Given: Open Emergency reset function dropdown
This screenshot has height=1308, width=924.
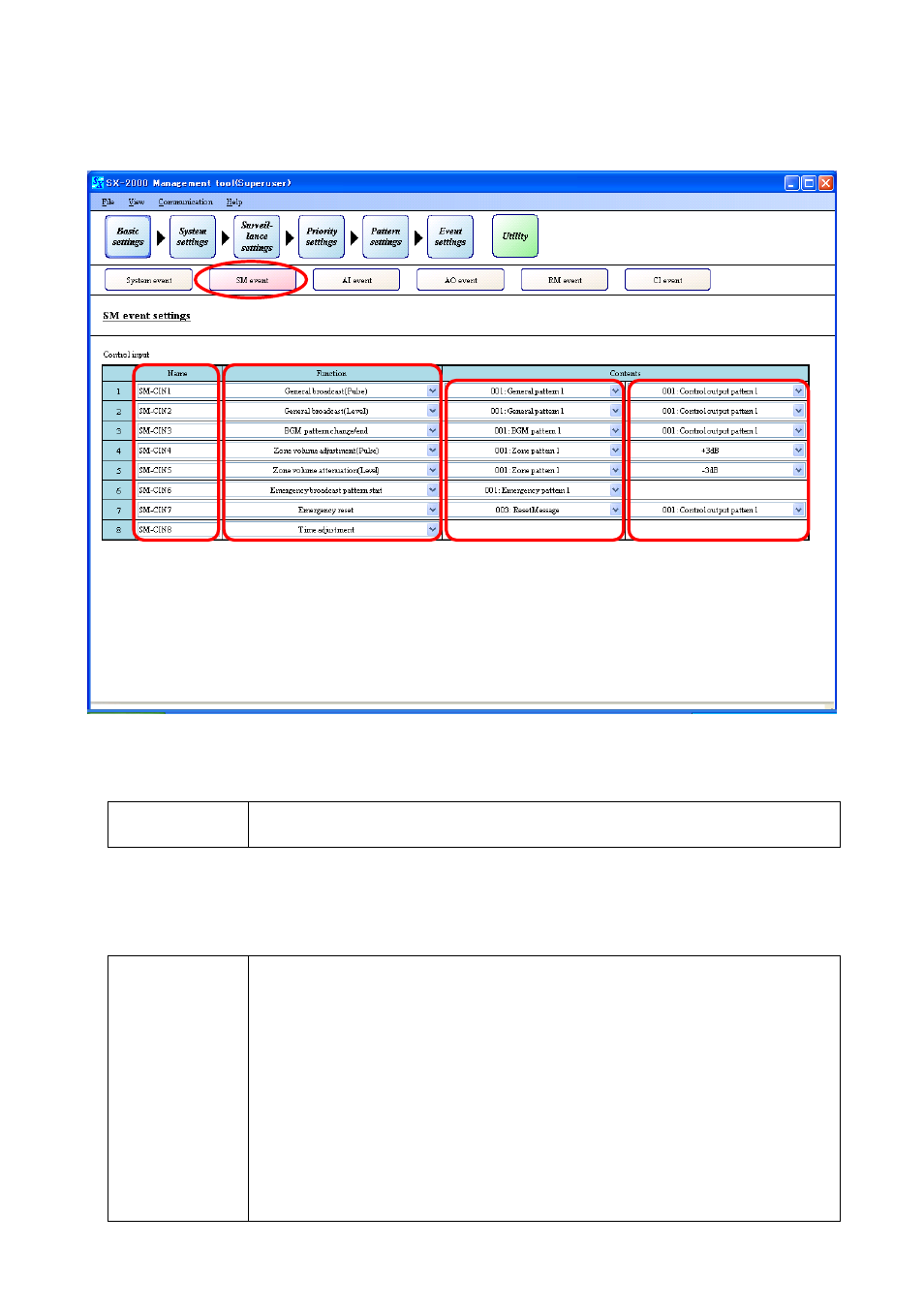Looking at the screenshot, I should pyautogui.click(x=432, y=510).
